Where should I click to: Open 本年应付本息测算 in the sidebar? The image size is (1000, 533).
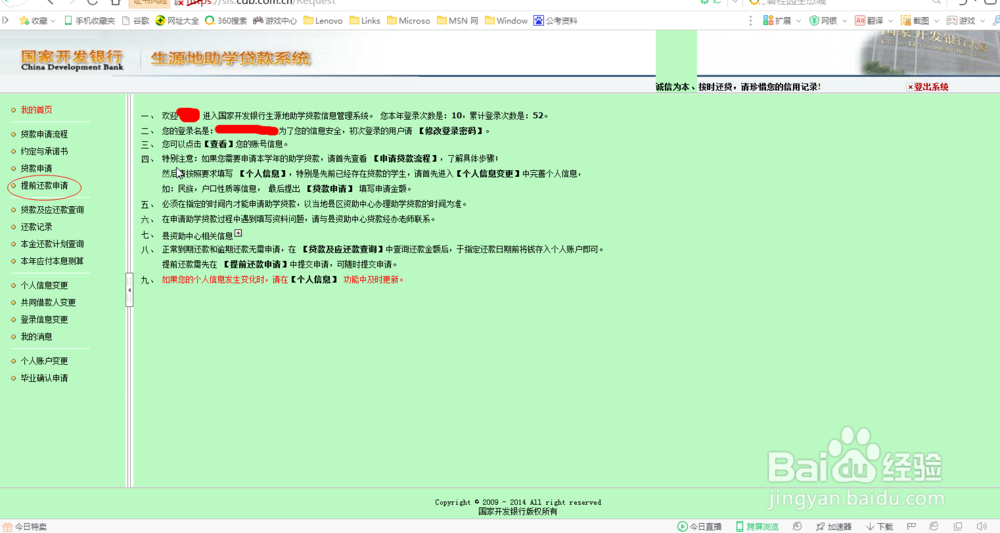pyautogui.click(x=52, y=261)
